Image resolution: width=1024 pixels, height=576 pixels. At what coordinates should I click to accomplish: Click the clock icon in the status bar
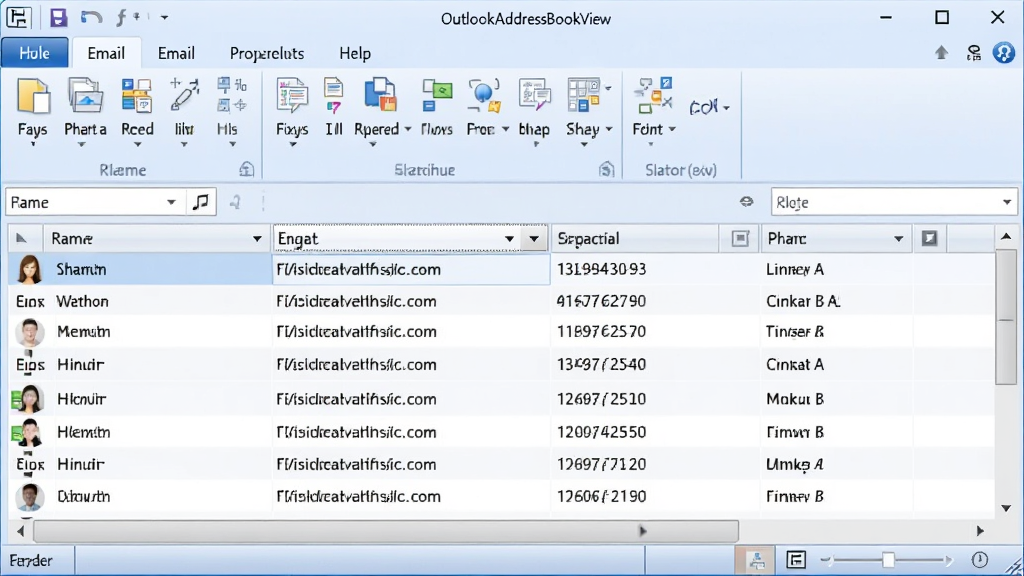coord(980,560)
